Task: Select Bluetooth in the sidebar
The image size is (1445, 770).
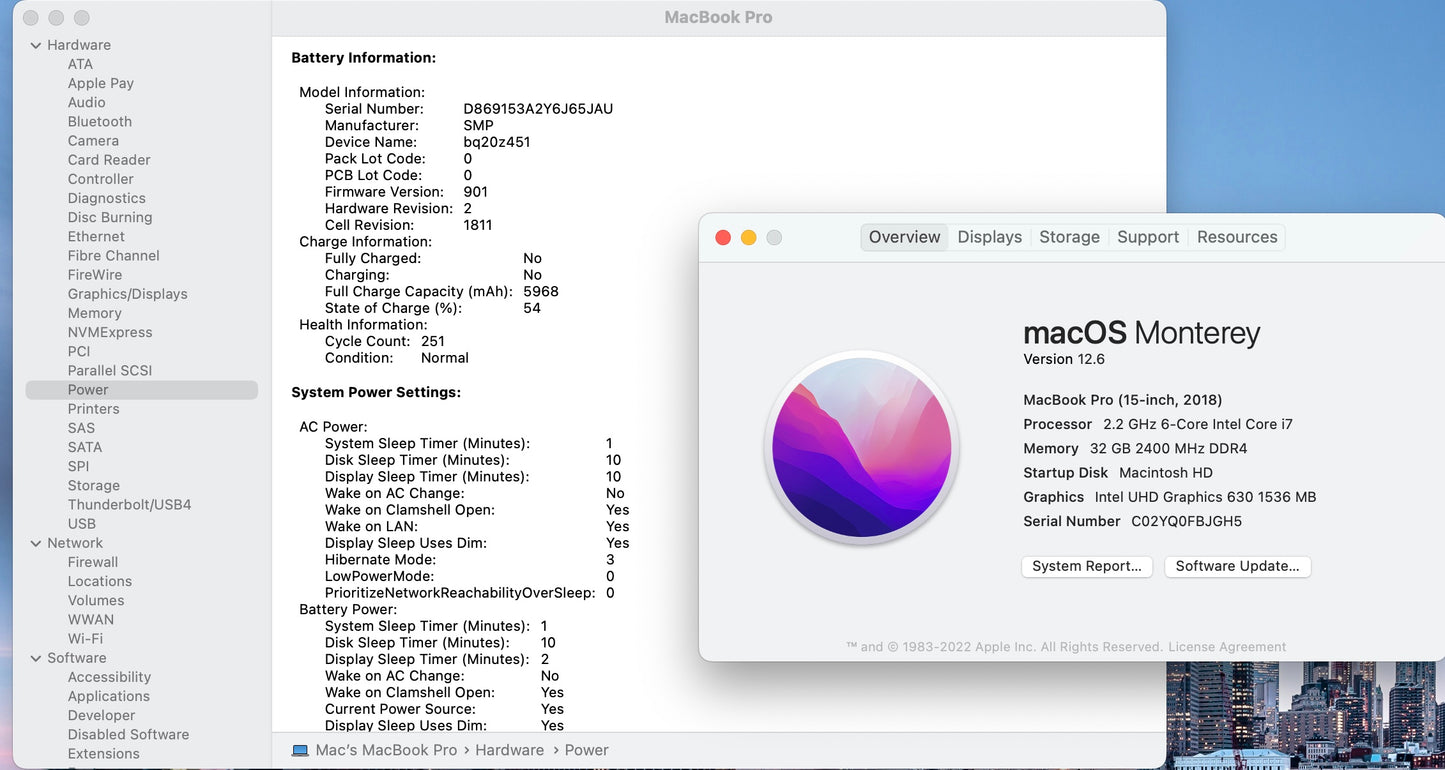Action: (x=99, y=122)
